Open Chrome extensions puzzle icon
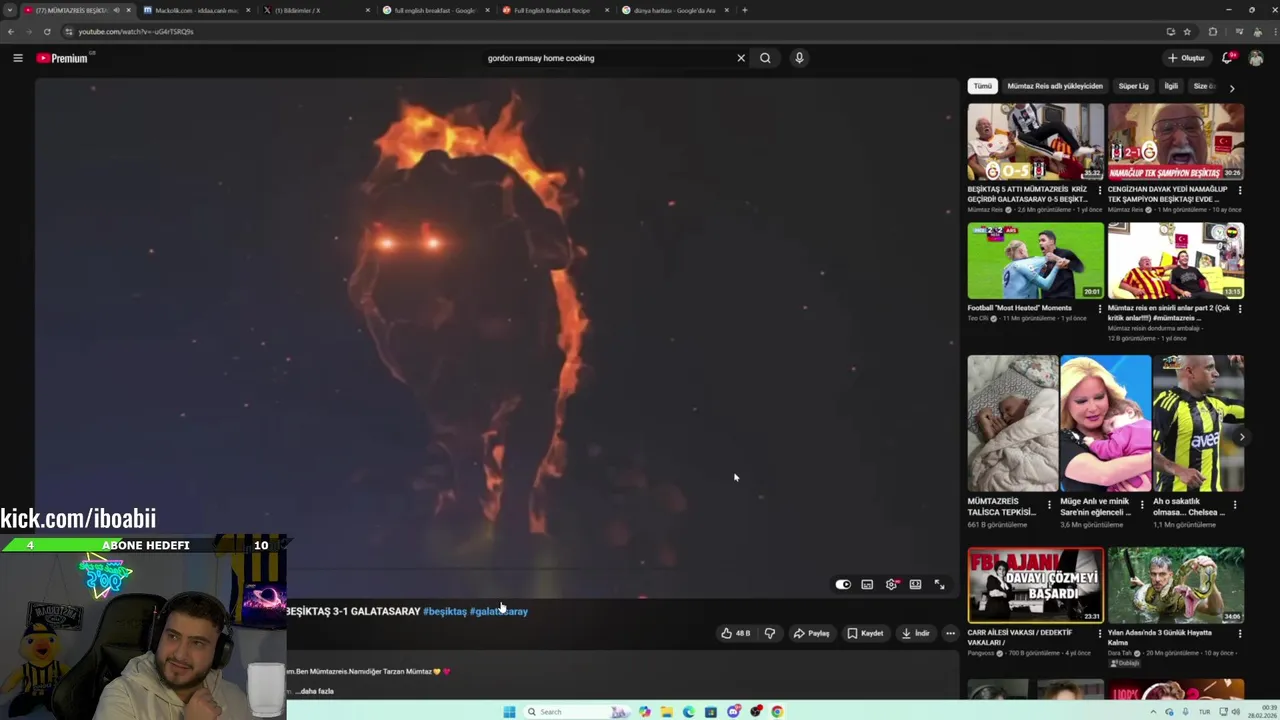 click(1213, 31)
